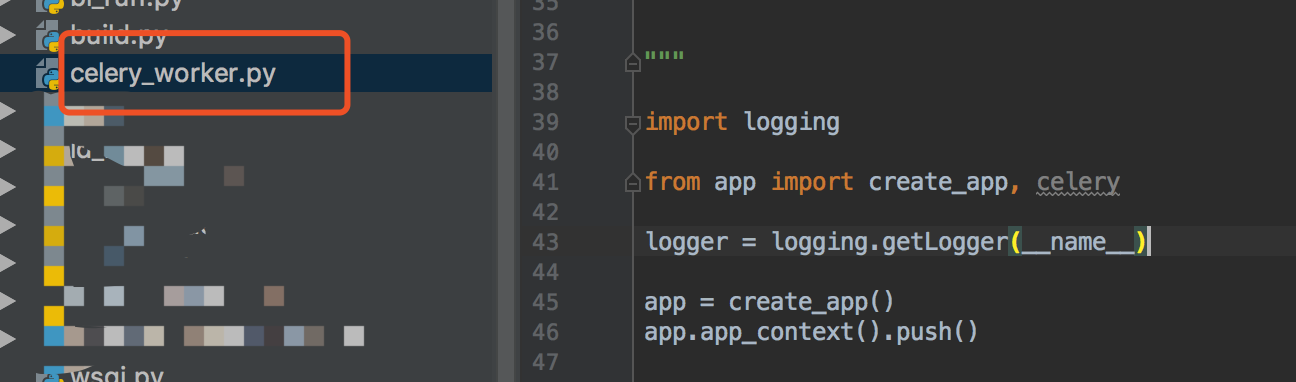Click 'import logging' on line 39

coord(742,123)
